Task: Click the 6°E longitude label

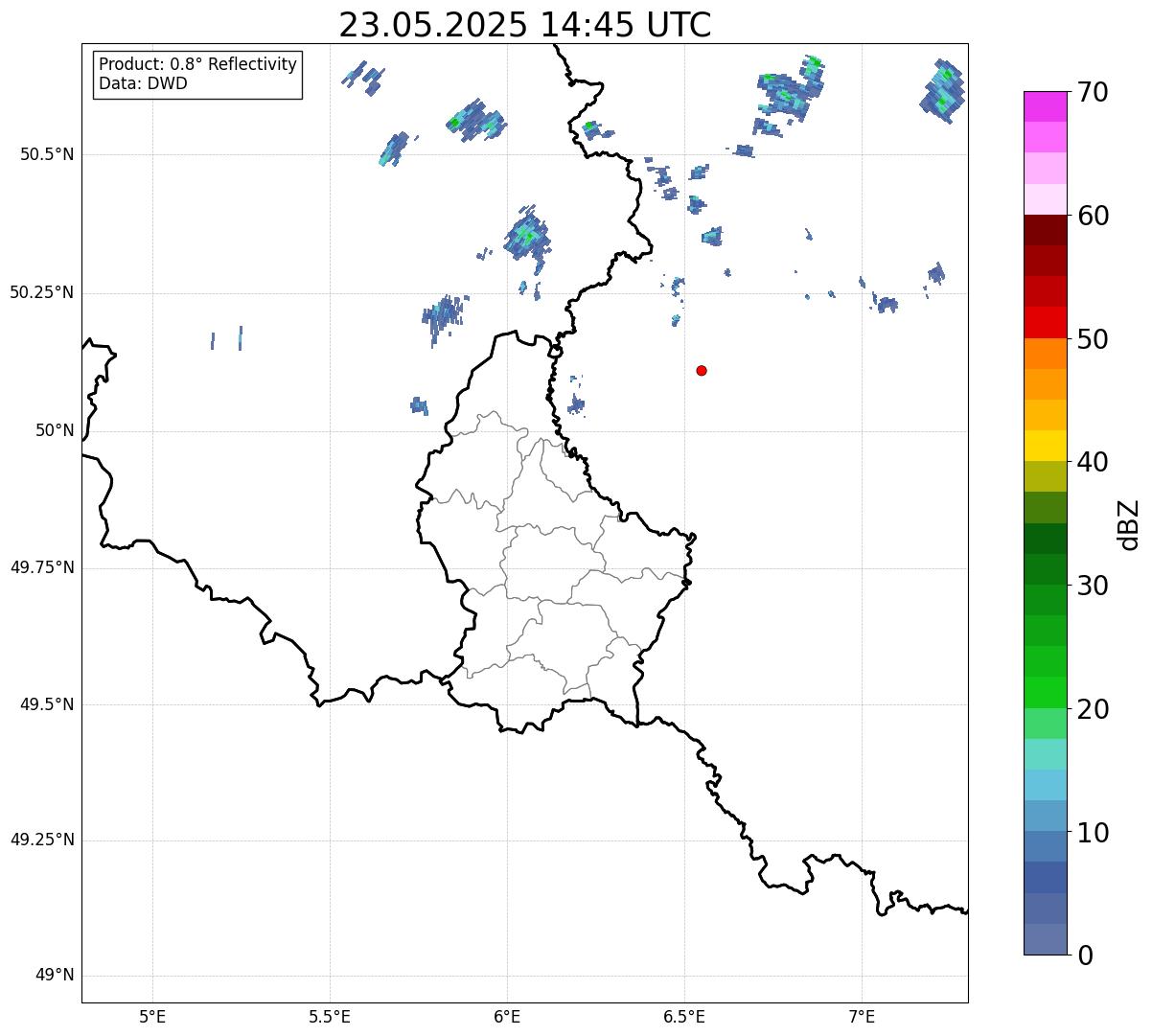Action: [x=507, y=1017]
